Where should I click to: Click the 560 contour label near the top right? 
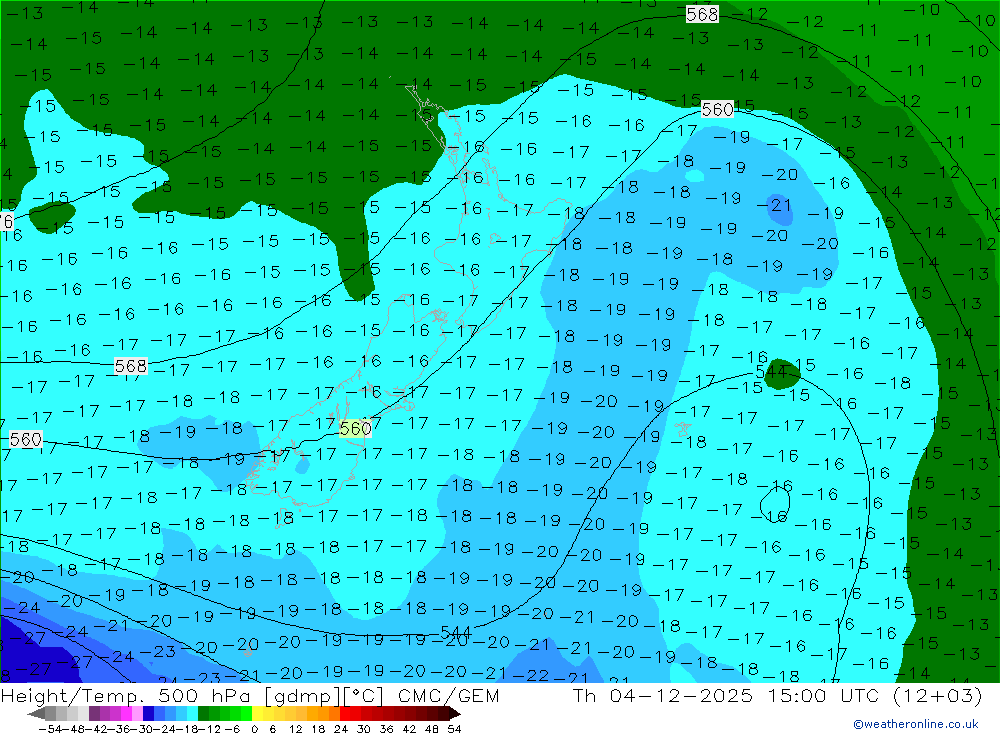[x=717, y=109]
